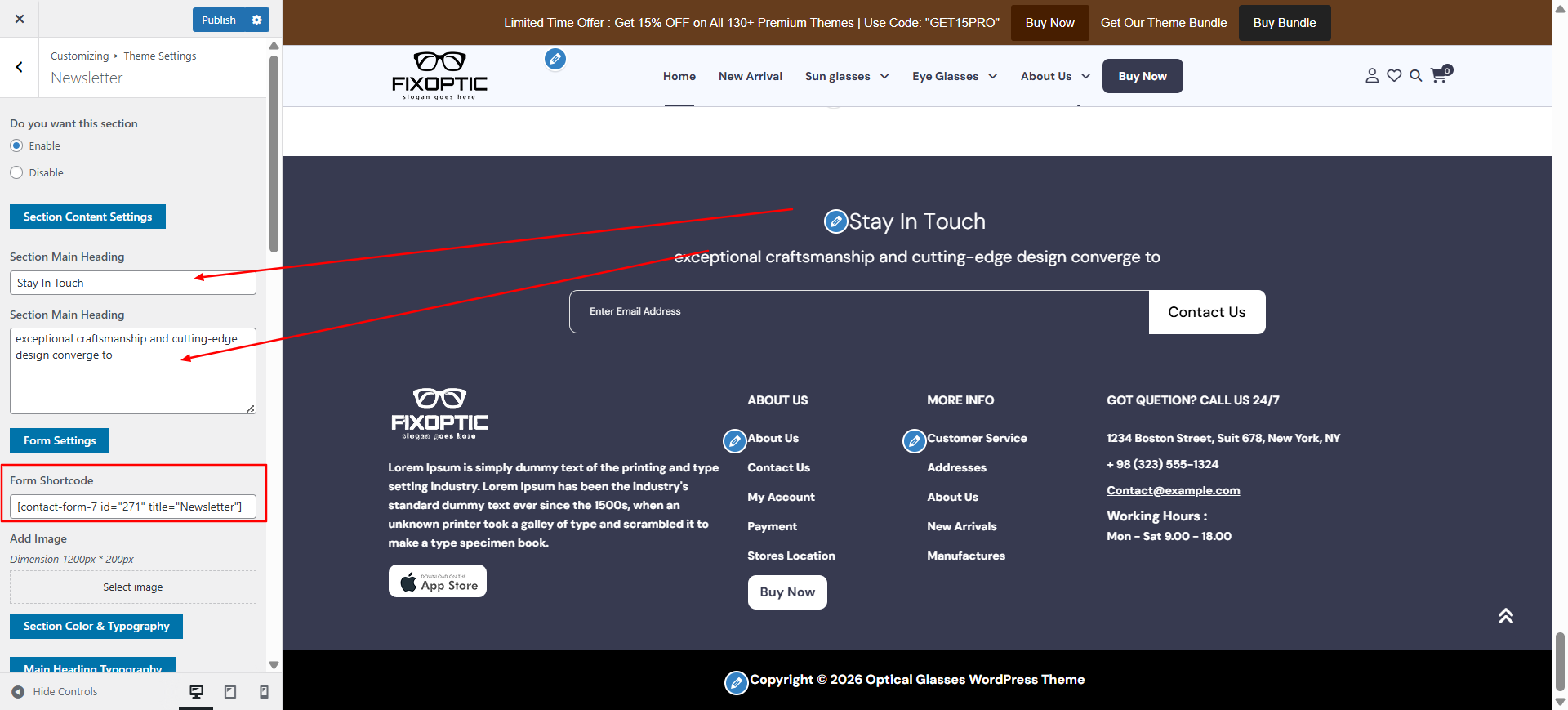This screenshot has height=710, width=1568.
Task: Click the panel scroll down arrow
Action: 274,665
